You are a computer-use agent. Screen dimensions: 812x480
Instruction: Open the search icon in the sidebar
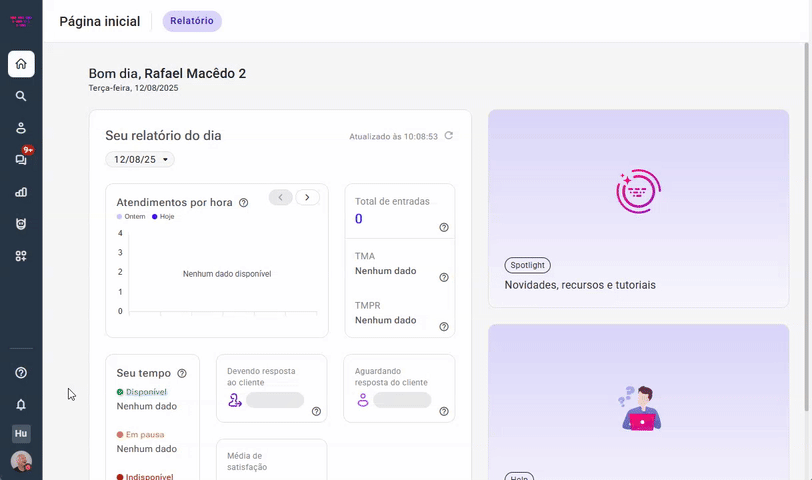pos(21,96)
